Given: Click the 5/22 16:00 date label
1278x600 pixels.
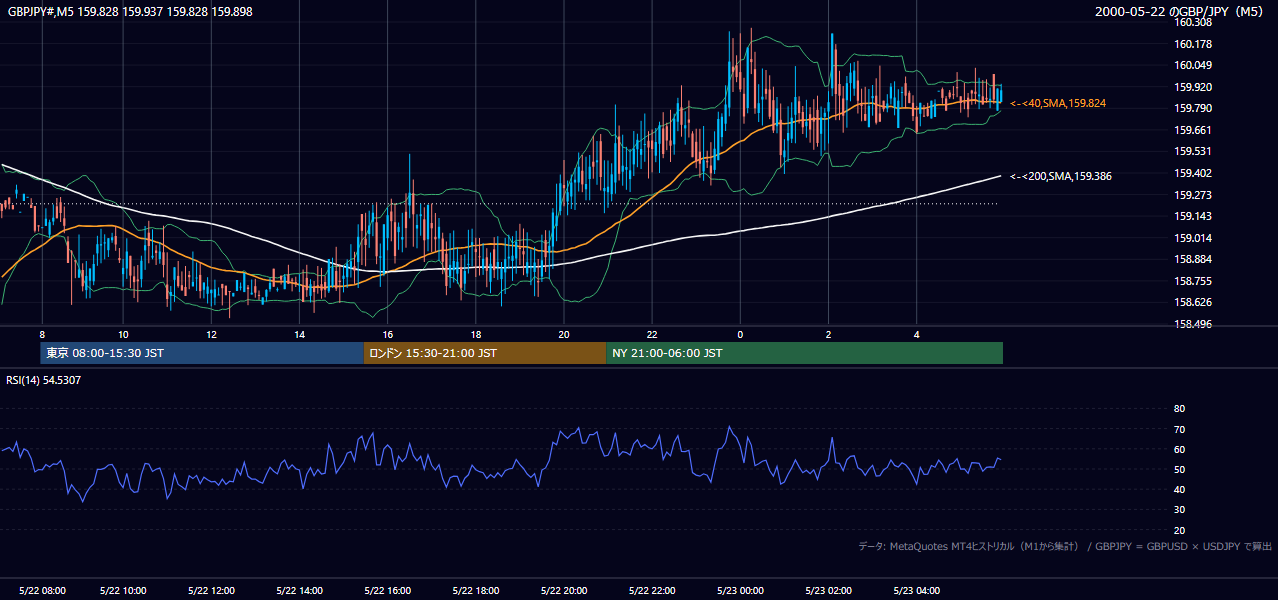Looking at the screenshot, I should [388, 591].
